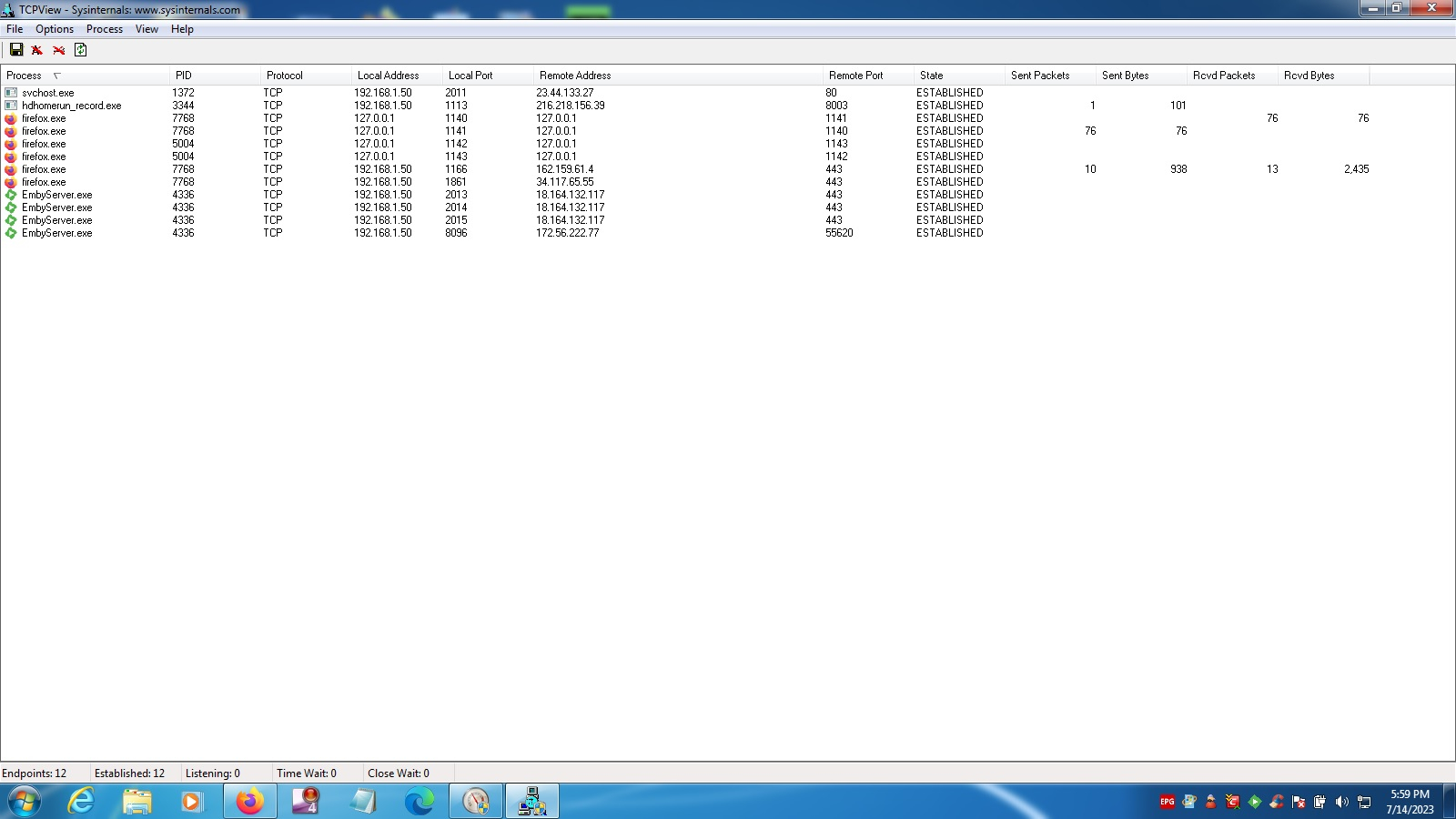Screen dimensions: 1456x819
Task: Toggle address resolving with the crossed-out A icon
Action: tap(37, 50)
